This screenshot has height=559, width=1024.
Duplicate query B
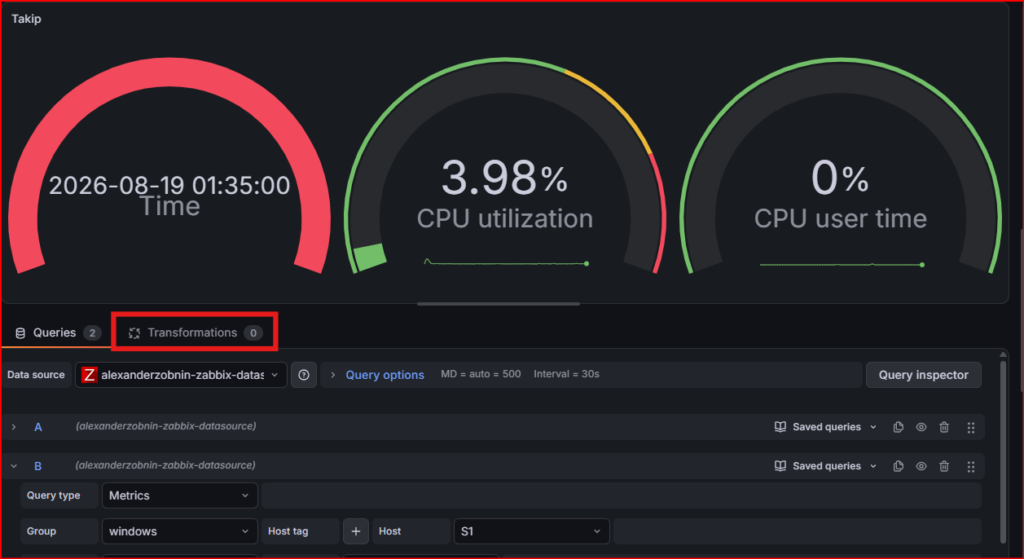click(x=898, y=466)
